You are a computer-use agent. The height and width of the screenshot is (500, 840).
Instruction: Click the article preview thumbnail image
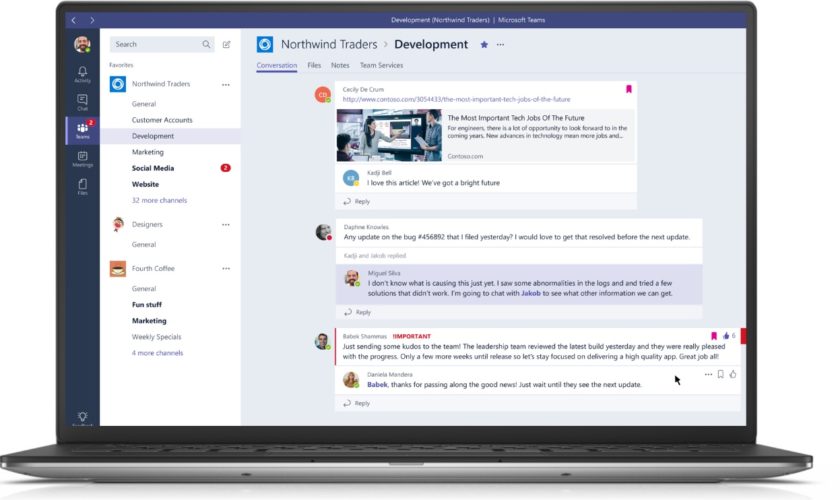click(x=389, y=135)
